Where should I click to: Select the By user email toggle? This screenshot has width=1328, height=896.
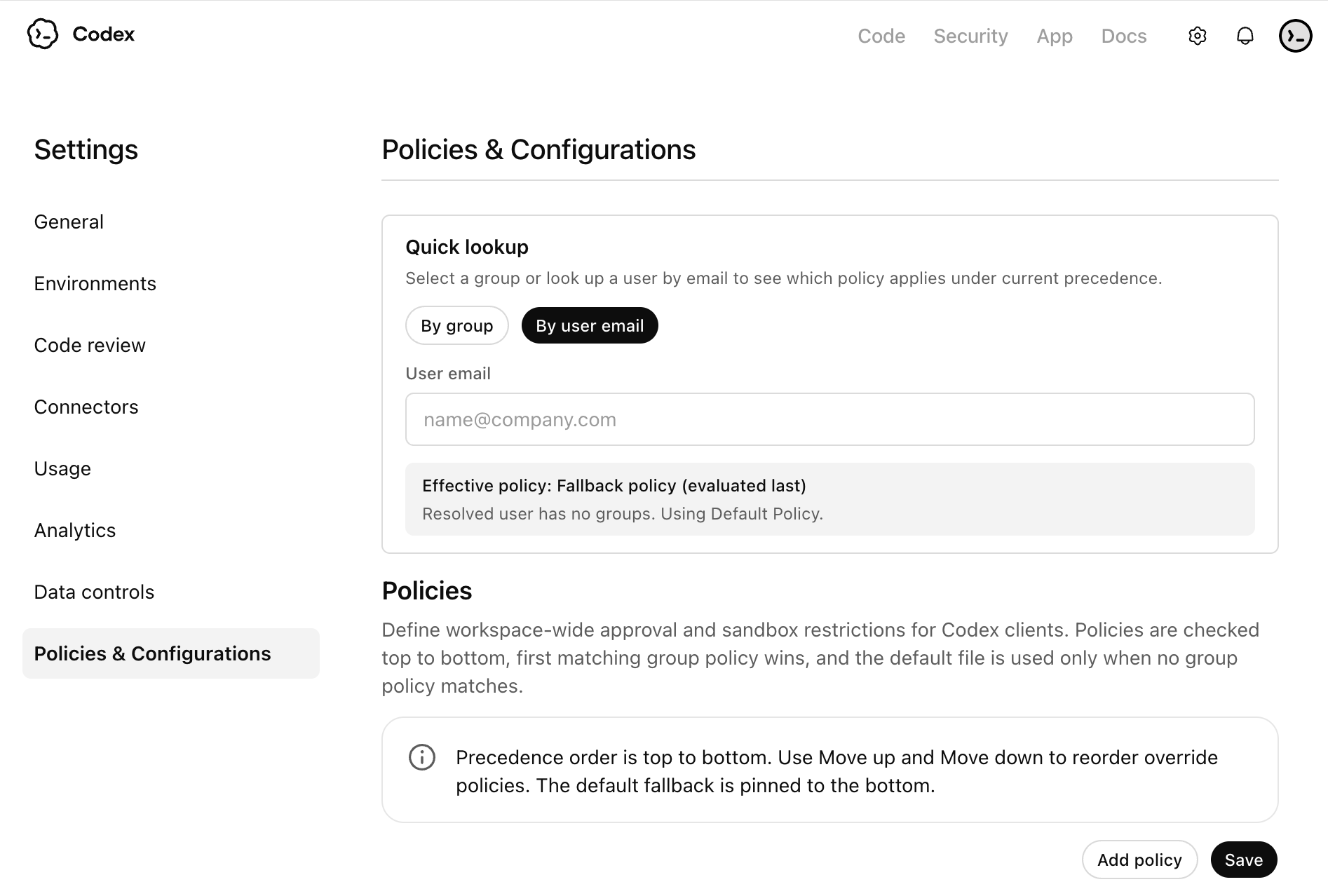click(589, 325)
